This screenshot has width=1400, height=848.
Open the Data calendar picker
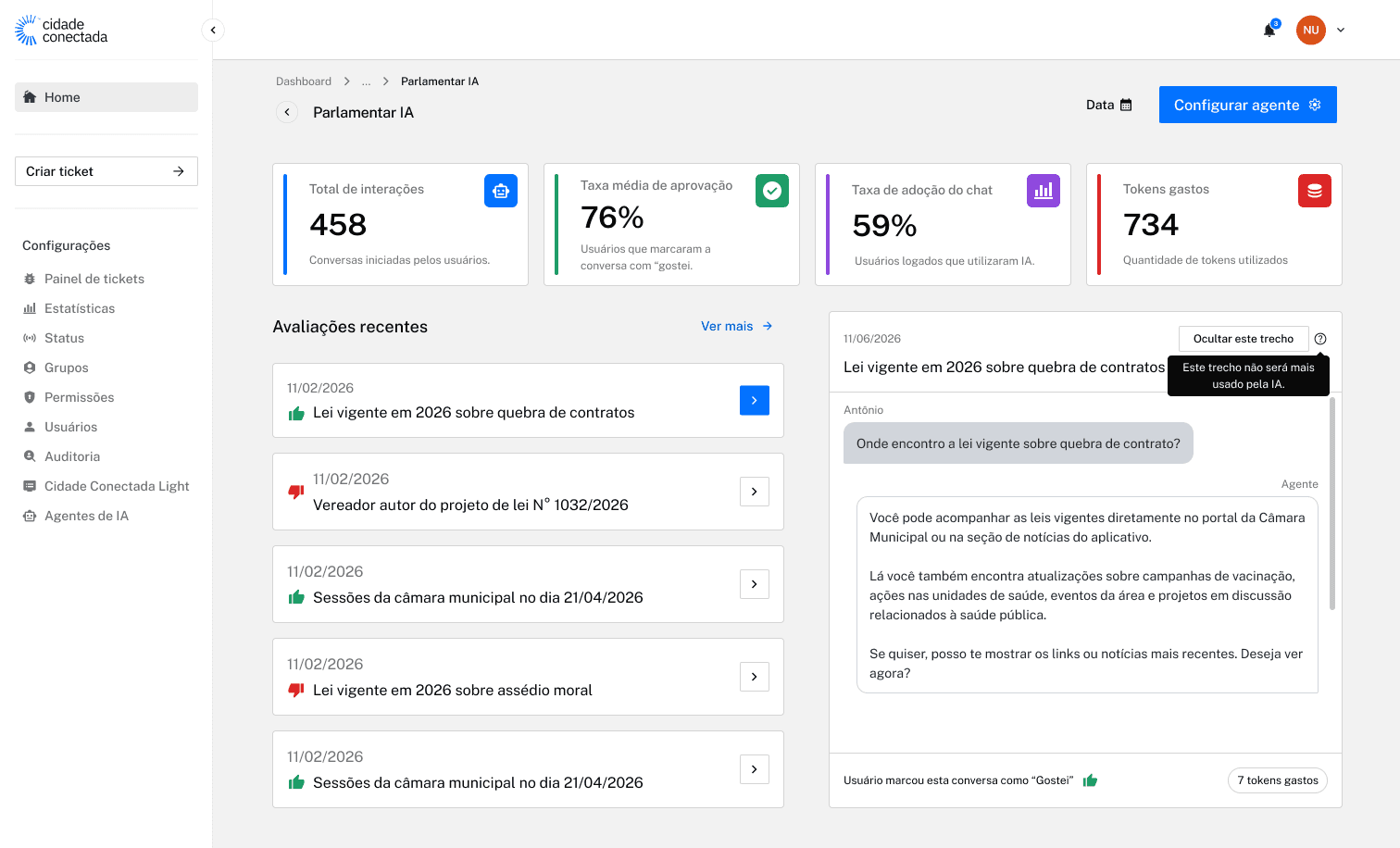[x=1109, y=105]
